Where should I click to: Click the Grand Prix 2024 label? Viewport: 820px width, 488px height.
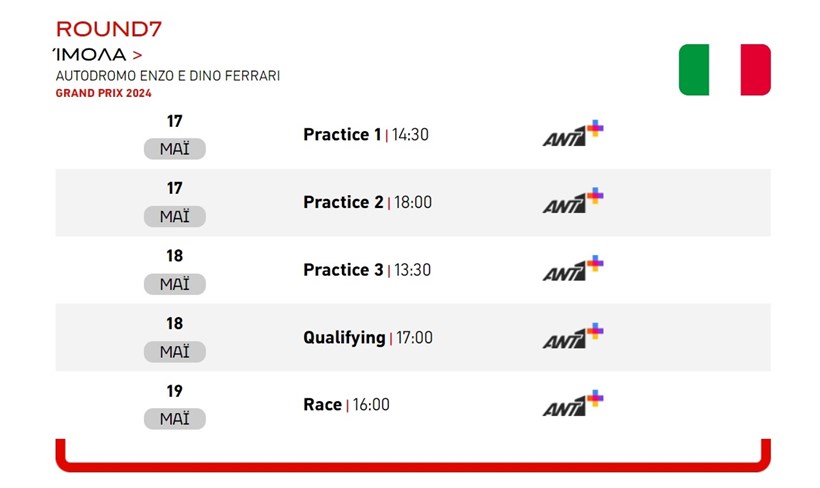point(103,93)
